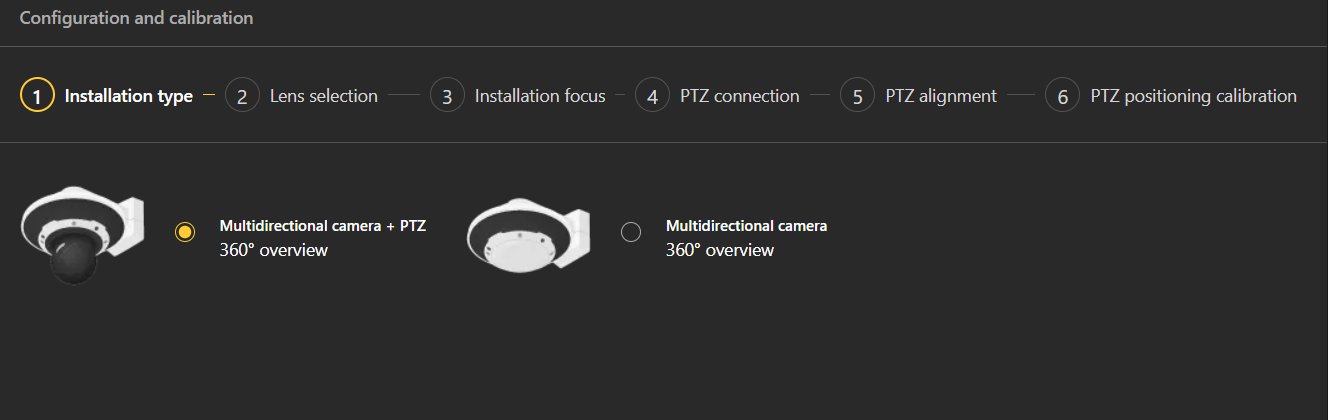Click the step 4 number circle
This screenshot has height=420, width=1328.
[652, 96]
